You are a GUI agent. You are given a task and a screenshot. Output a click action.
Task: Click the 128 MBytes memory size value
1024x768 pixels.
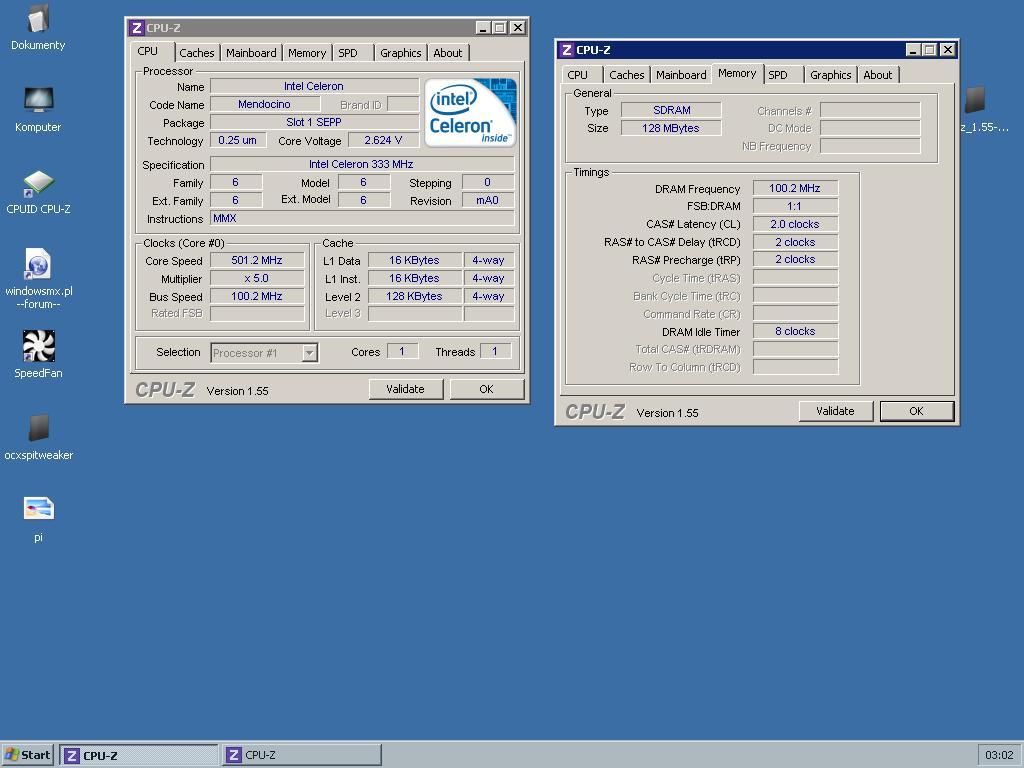(x=671, y=128)
